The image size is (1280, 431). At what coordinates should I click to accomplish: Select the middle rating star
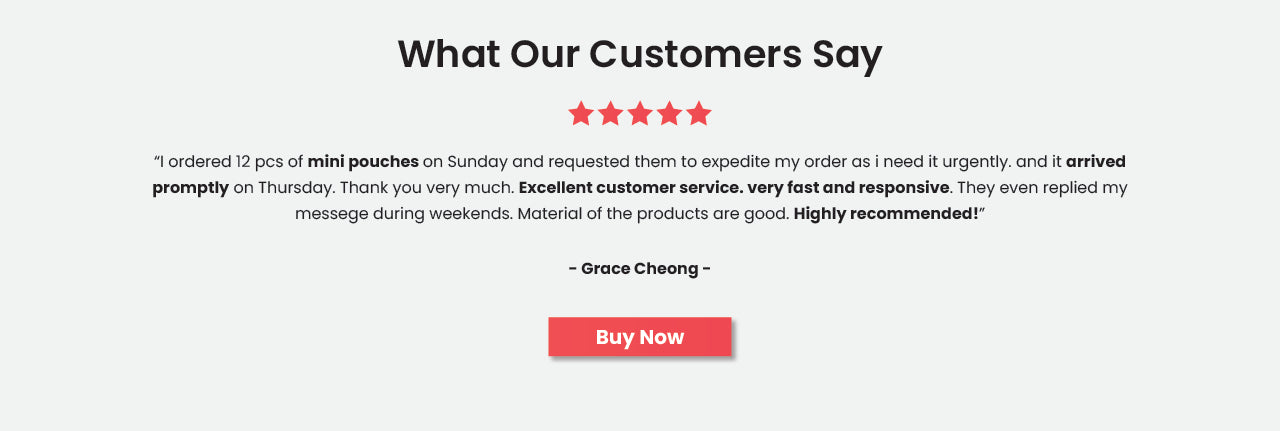pos(640,114)
